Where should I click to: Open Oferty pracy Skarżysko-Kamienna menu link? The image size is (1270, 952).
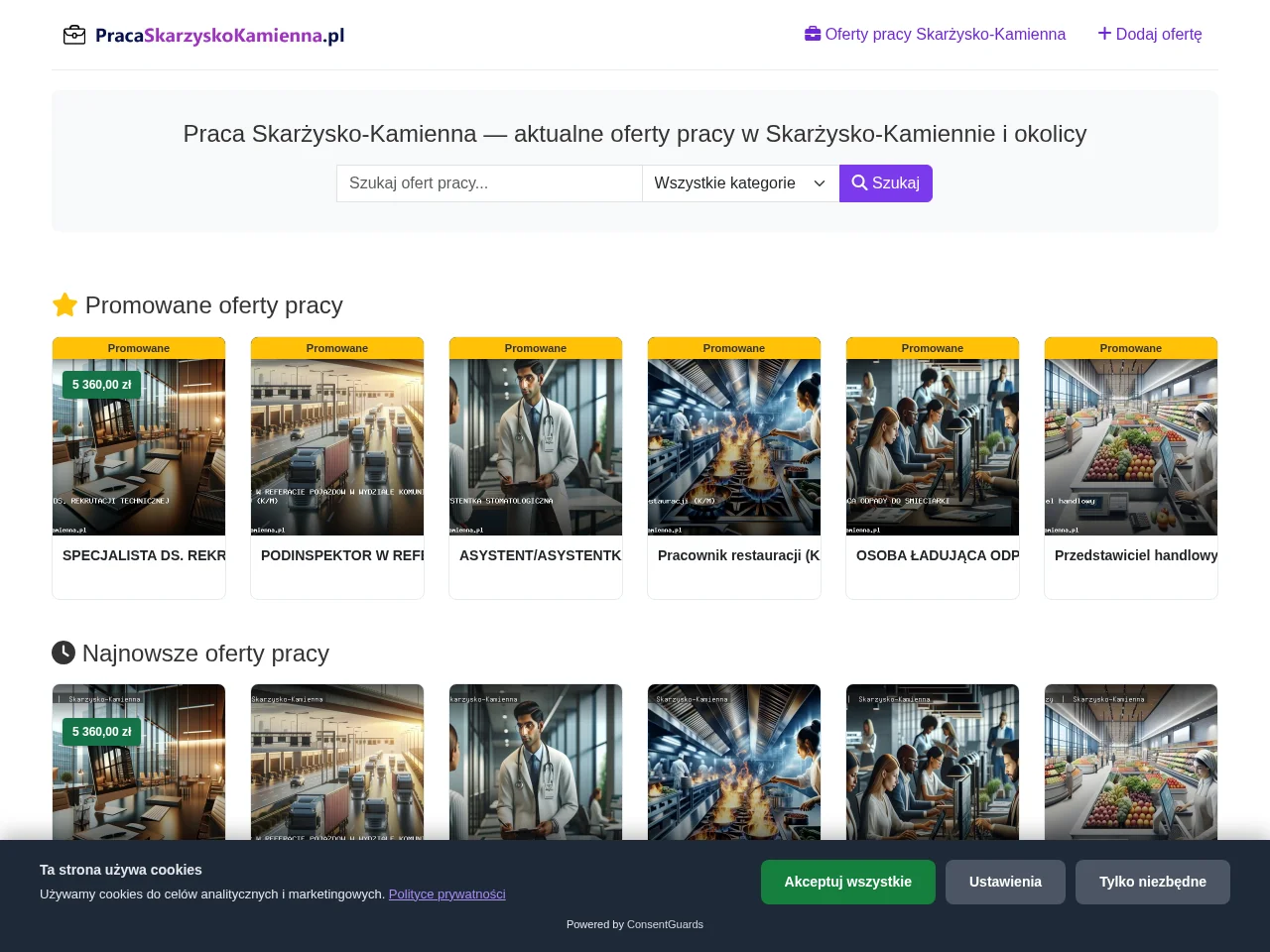[935, 35]
